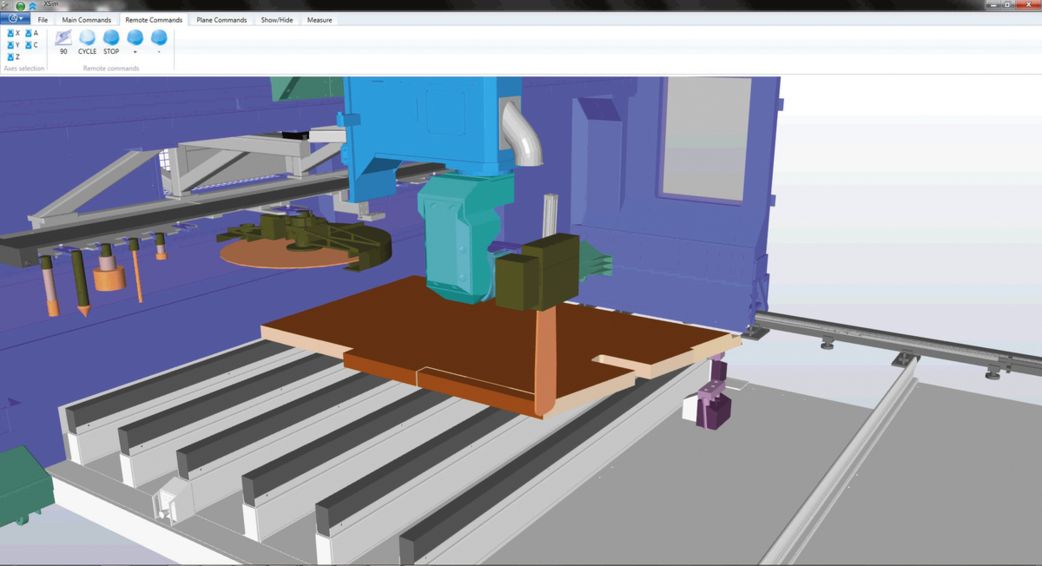Toggle the C axis selection
Viewport: 1042px width, 566px height.
[x=30, y=45]
